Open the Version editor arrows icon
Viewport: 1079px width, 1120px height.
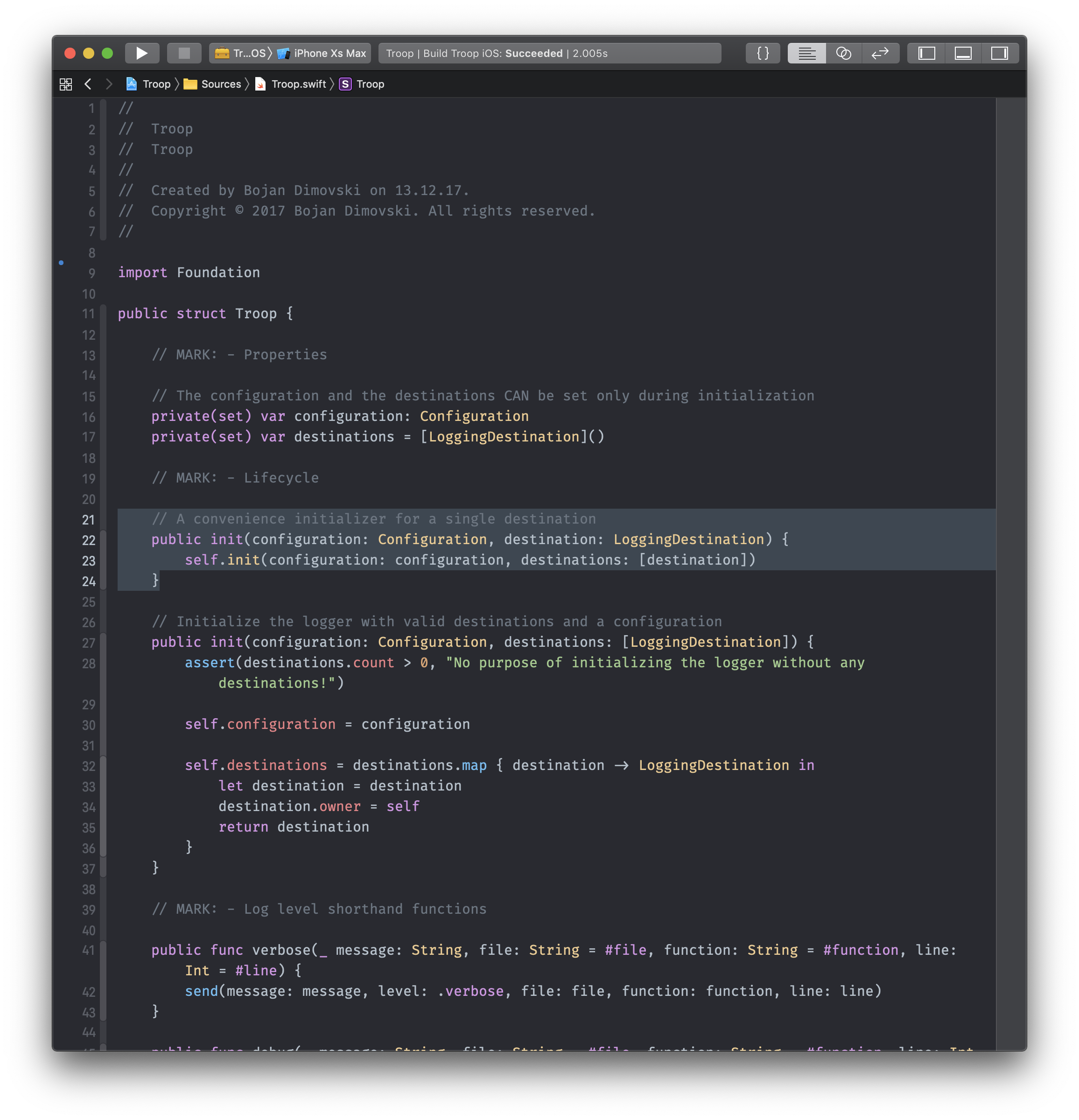click(880, 53)
